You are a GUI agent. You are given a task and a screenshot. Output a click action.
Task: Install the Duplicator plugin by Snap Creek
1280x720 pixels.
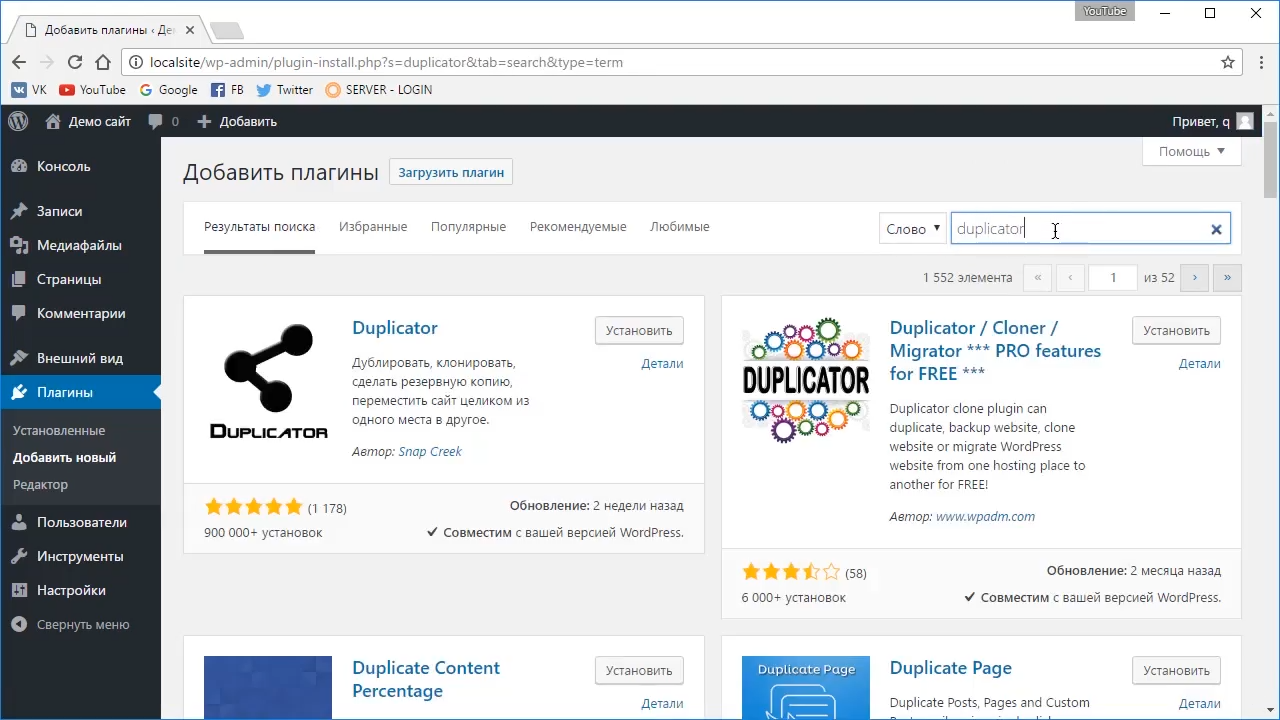tap(639, 331)
